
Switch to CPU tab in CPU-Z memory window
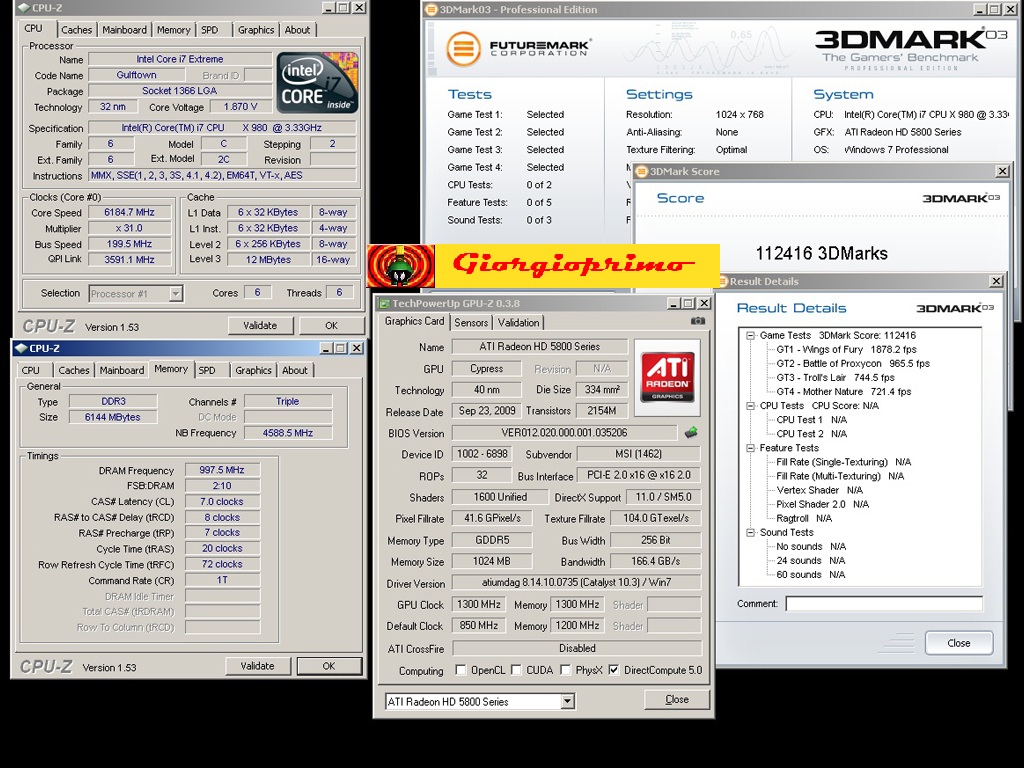click(31, 370)
